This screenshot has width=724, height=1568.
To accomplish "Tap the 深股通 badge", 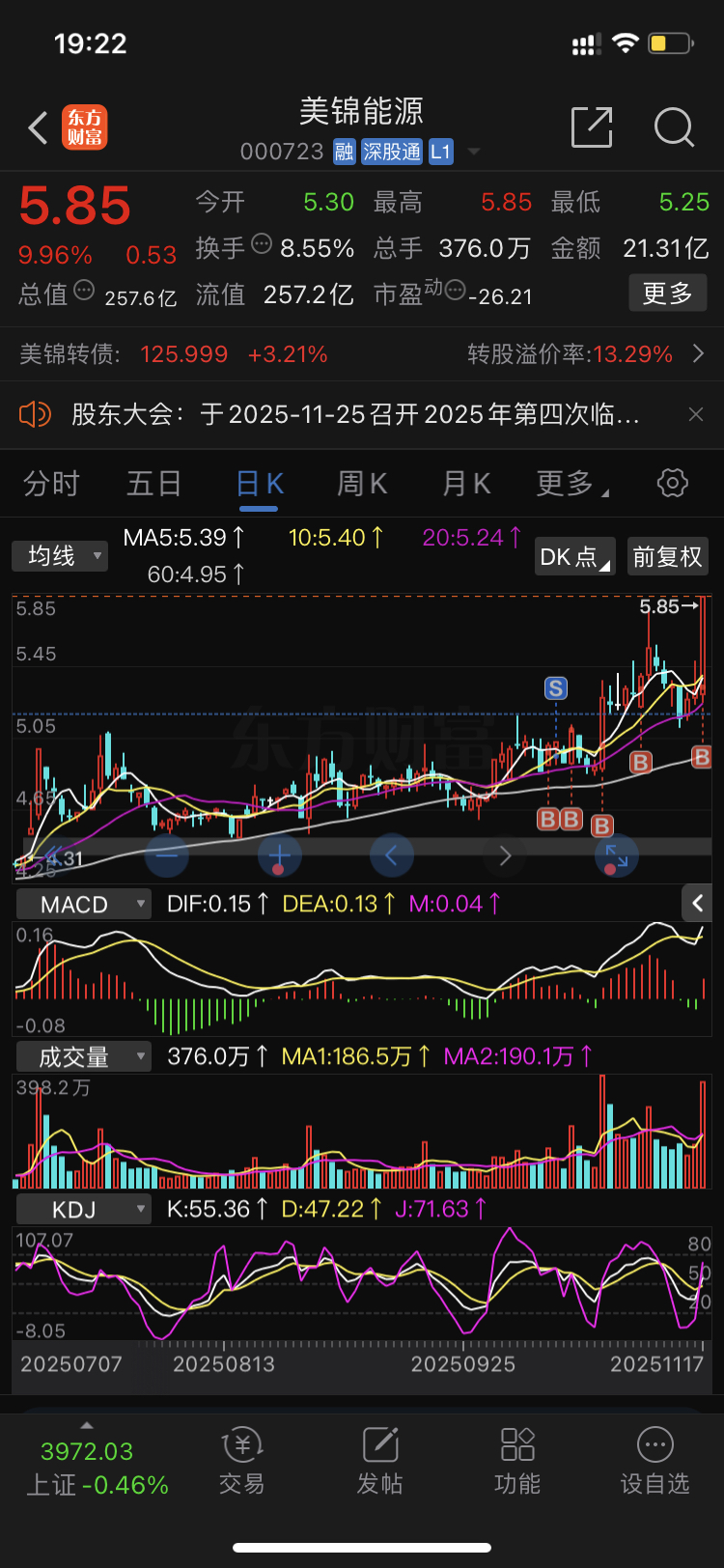I will [x=392, y=152].
